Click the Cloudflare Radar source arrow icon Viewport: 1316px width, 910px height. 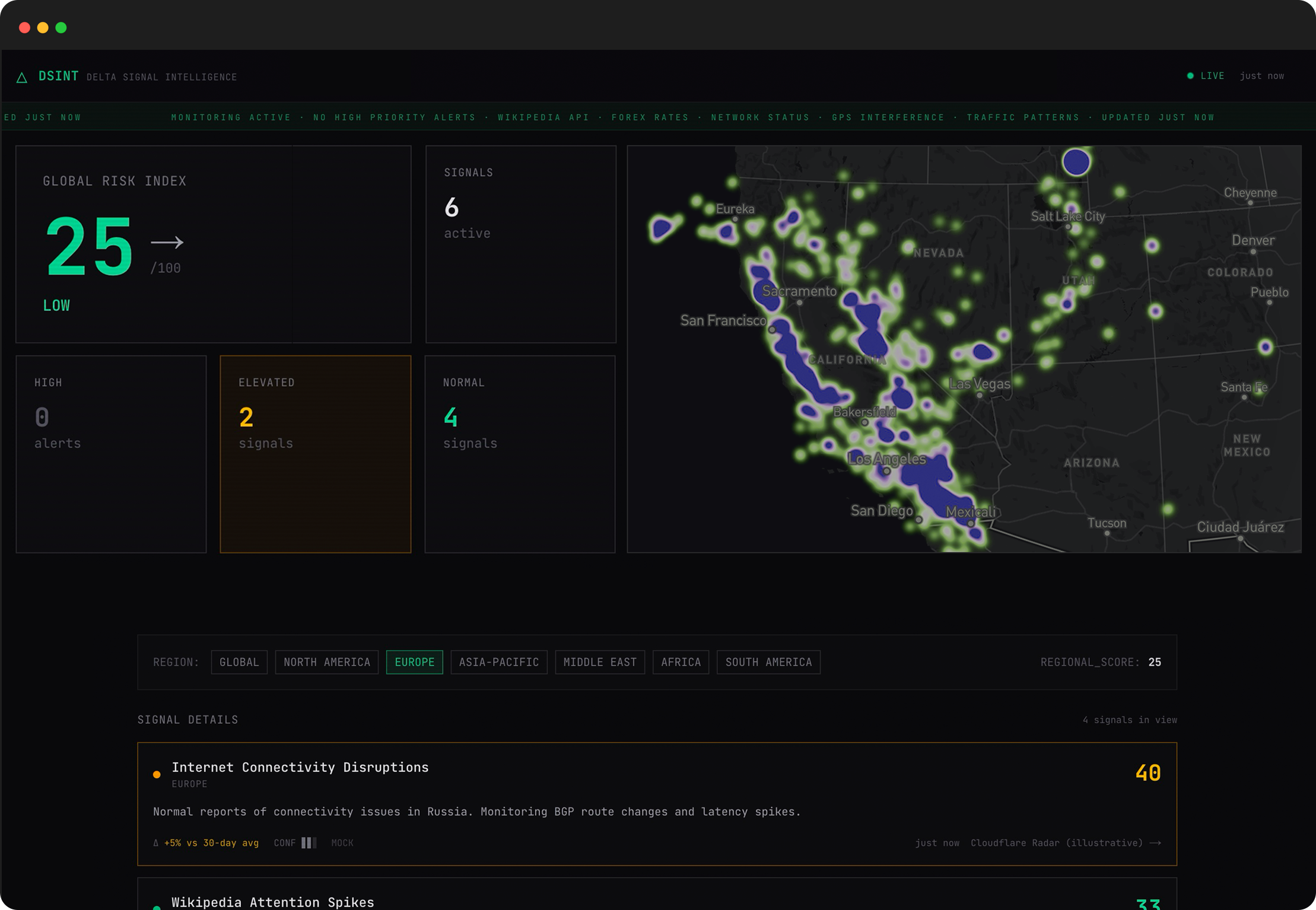tap(1155, 843)
